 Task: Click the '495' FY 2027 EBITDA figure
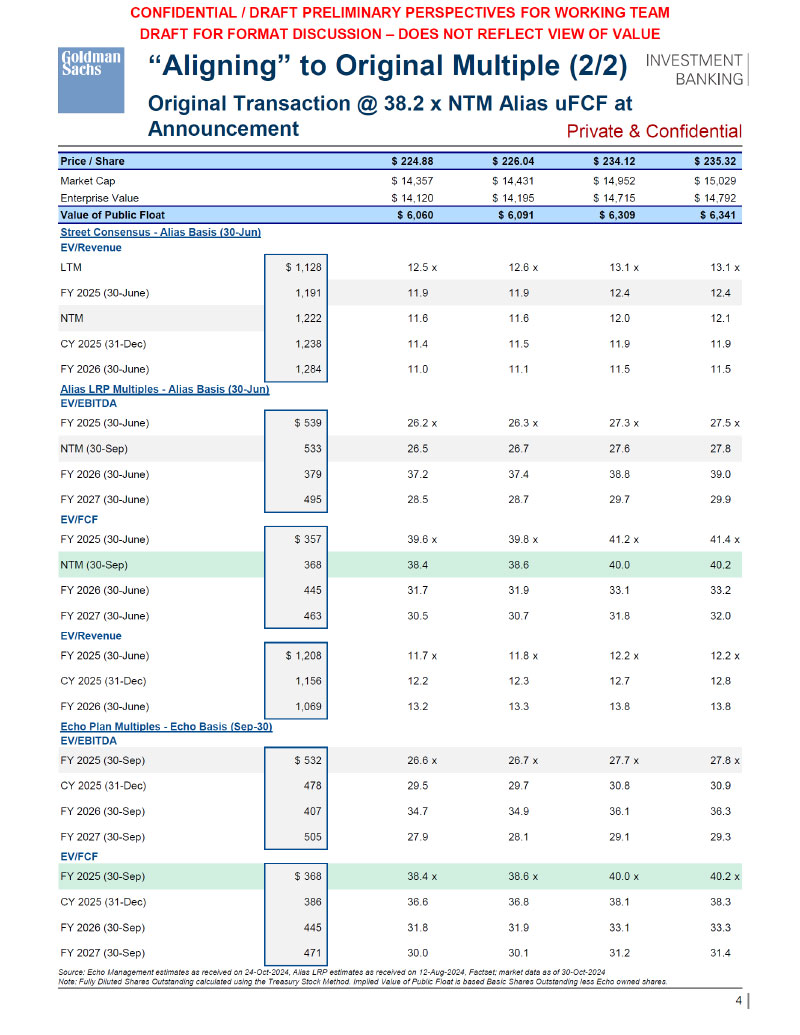click(313, 500)
